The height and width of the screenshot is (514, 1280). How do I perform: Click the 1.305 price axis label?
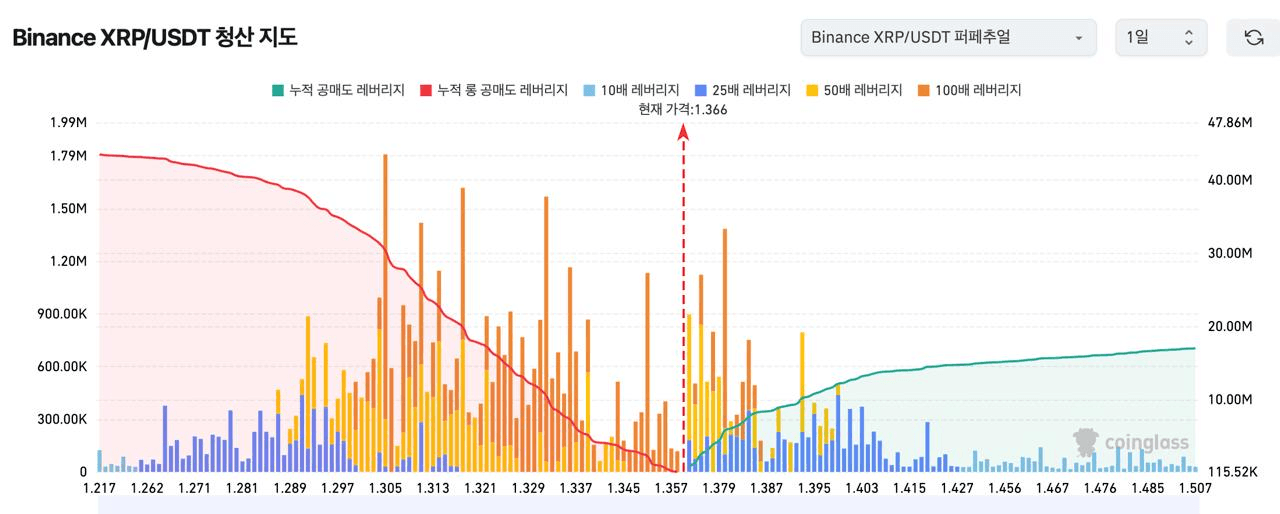(385, 488)
